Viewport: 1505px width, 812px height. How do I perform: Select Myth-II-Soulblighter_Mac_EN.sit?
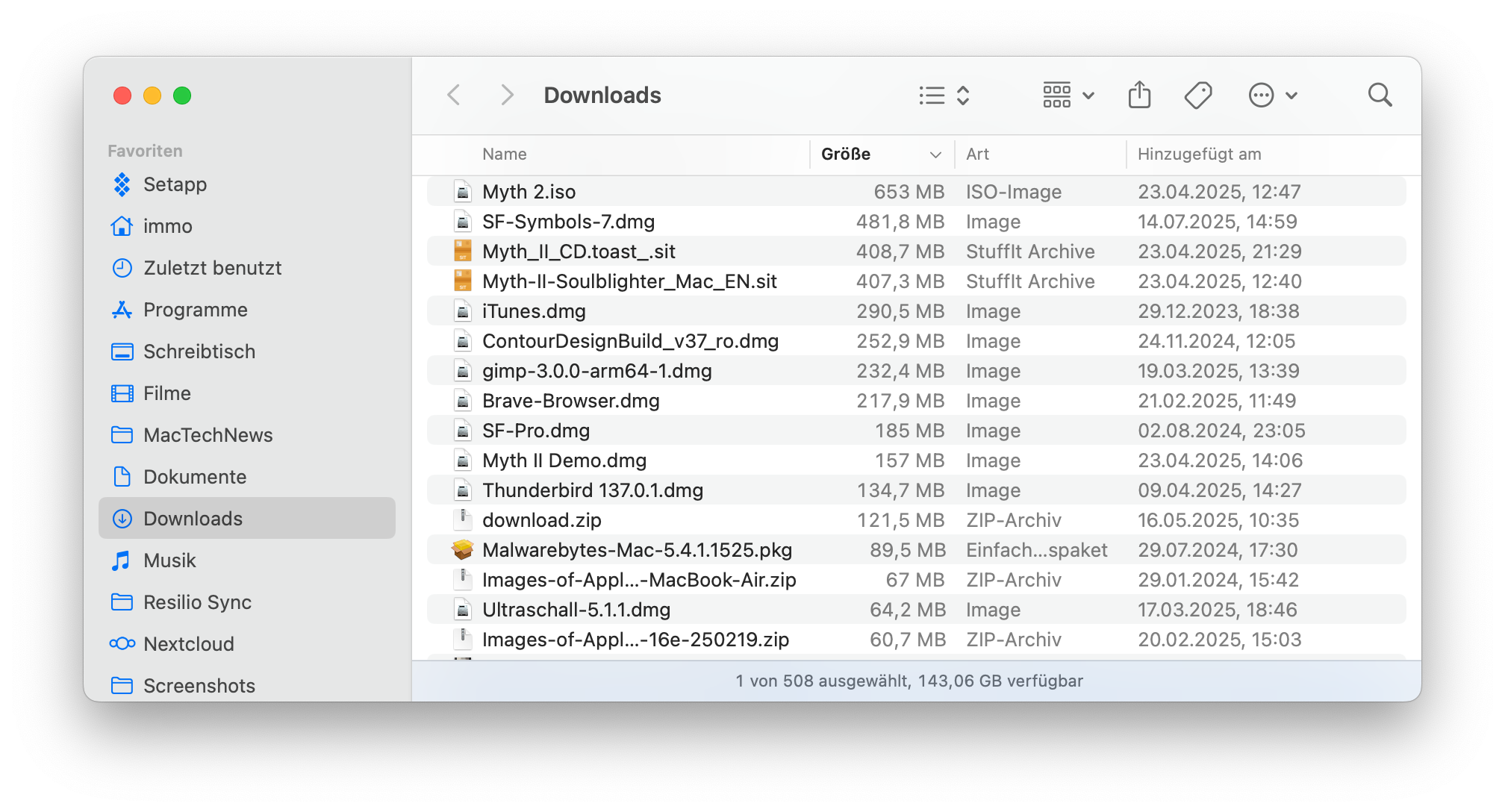coord(917,281)
